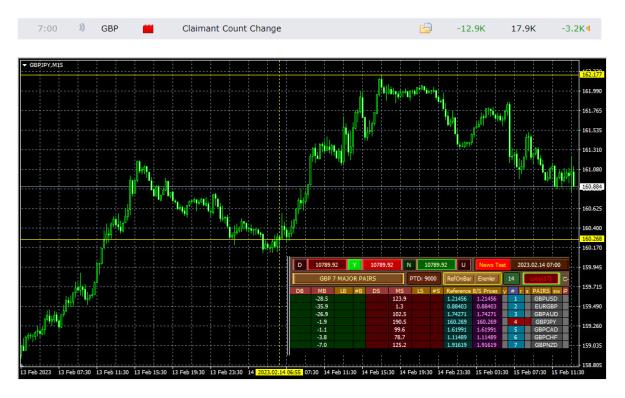
Task: Click the DS column header
Action: pos(376,291)
